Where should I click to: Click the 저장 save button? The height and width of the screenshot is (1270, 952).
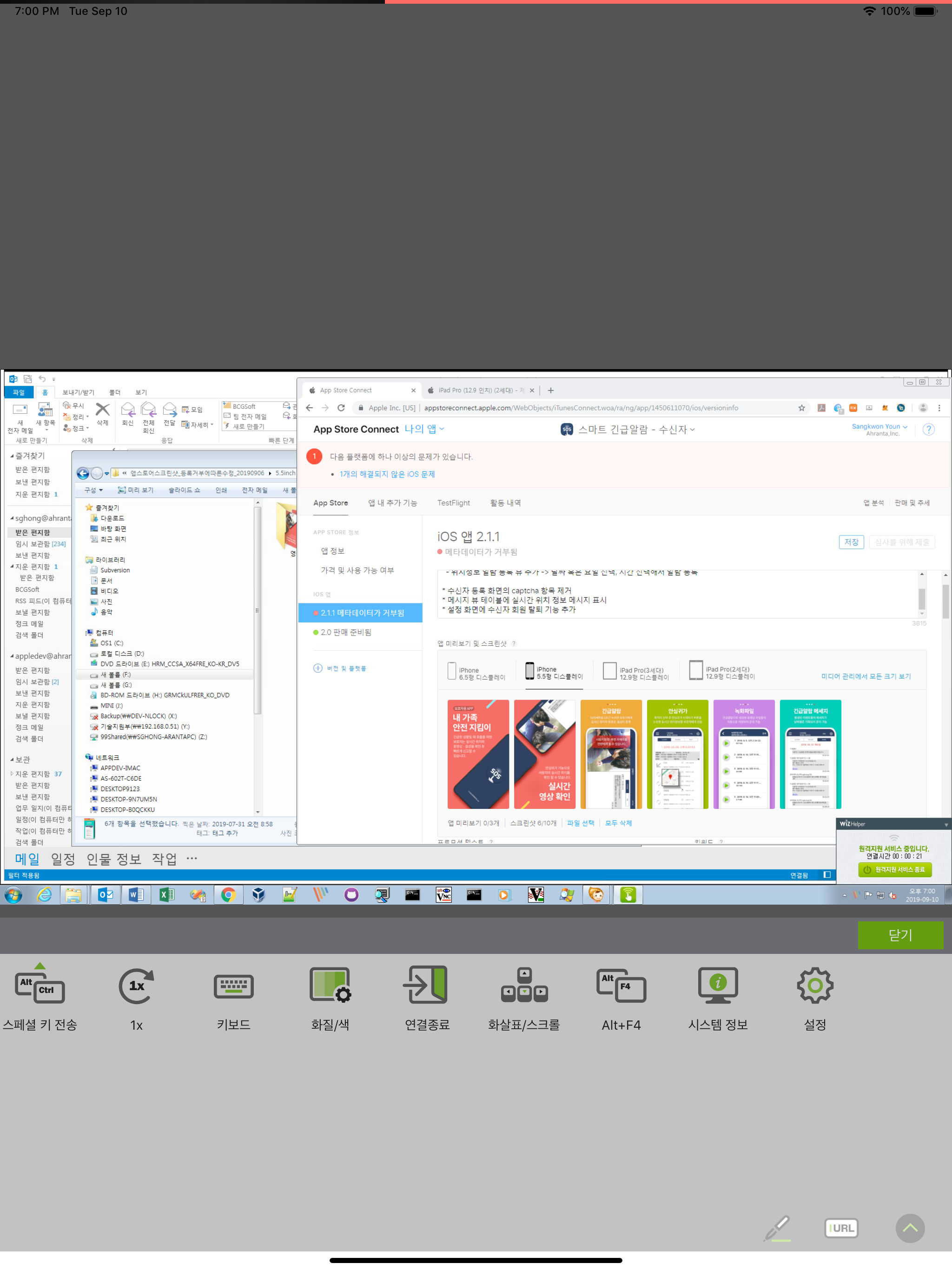(x=852, y=542)
